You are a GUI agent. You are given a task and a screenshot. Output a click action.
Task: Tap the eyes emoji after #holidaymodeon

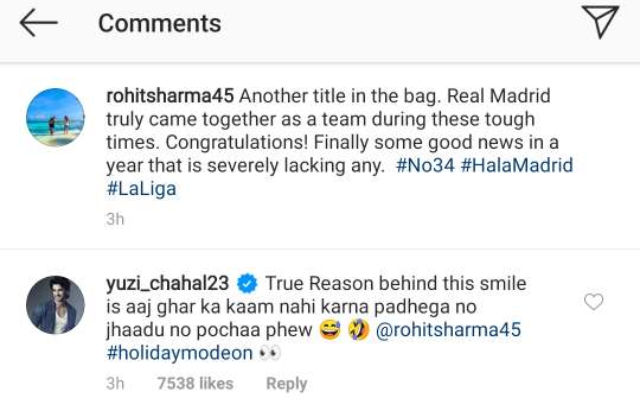(271, 353)
